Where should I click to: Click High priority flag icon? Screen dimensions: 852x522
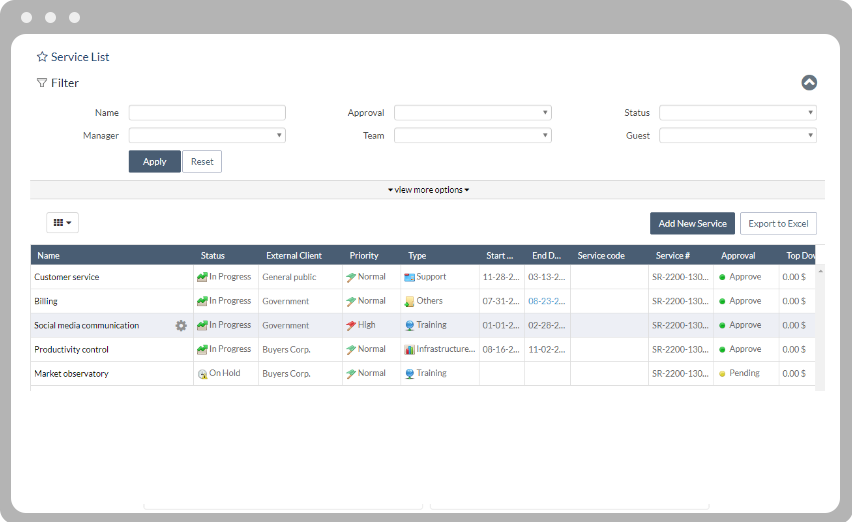click(x=351, y=326)
